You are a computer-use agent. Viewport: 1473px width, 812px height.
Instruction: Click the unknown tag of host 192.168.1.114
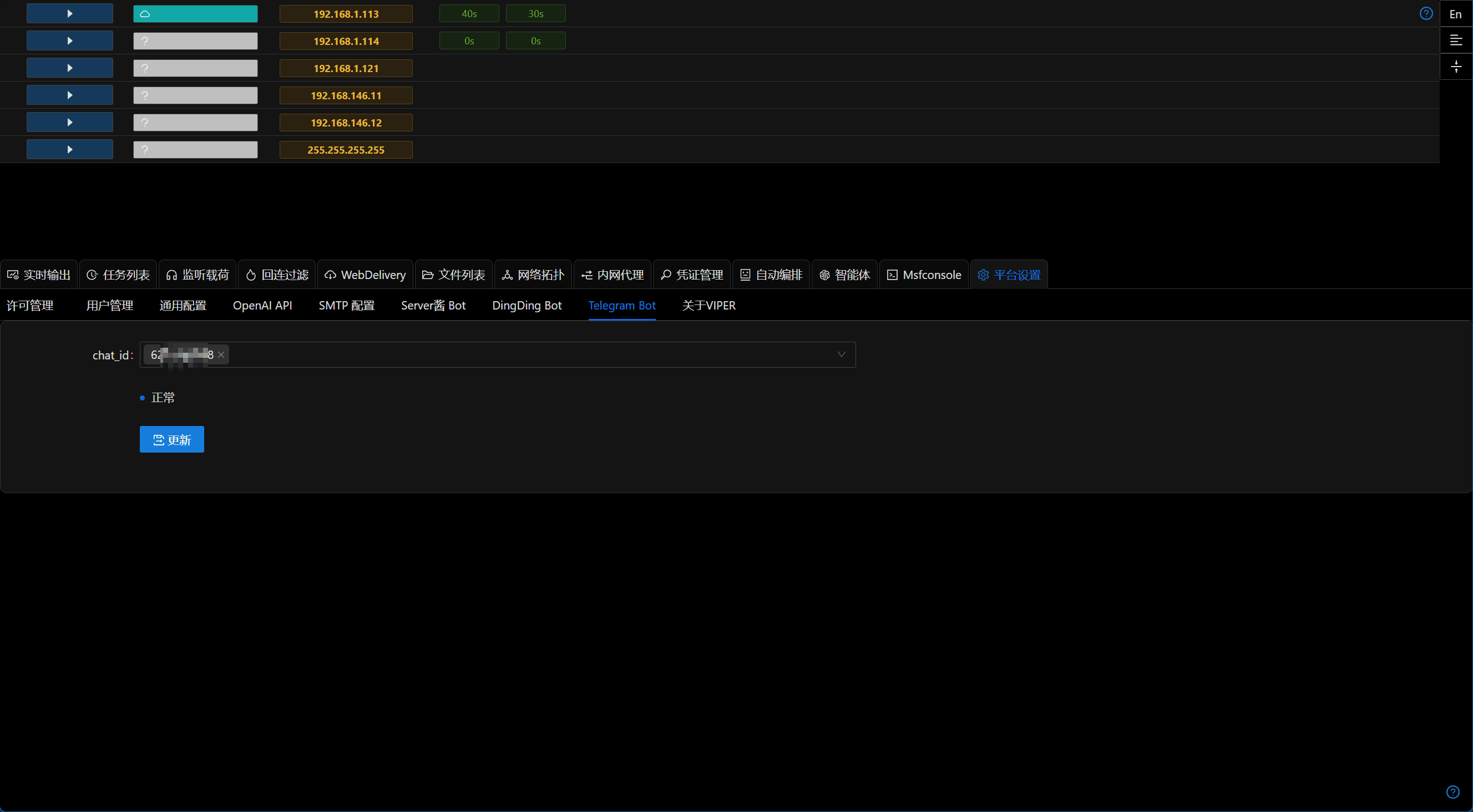195,40
